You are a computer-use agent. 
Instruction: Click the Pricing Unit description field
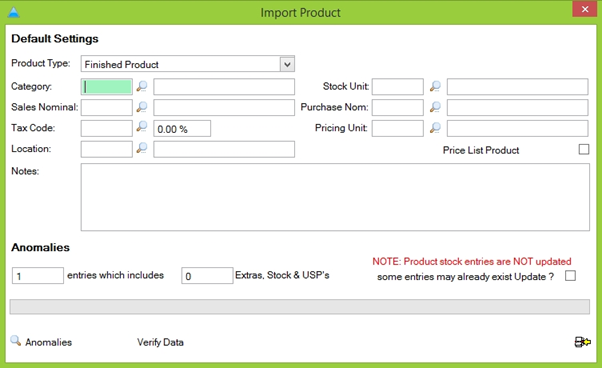(x=518, y=128)
